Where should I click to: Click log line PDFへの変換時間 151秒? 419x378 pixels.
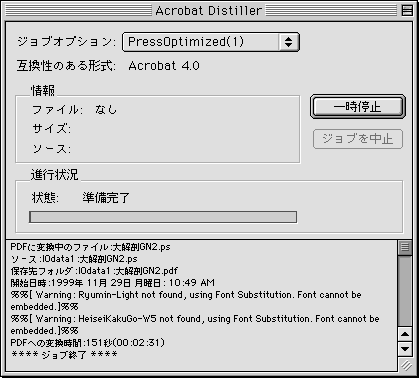point(88,343)
